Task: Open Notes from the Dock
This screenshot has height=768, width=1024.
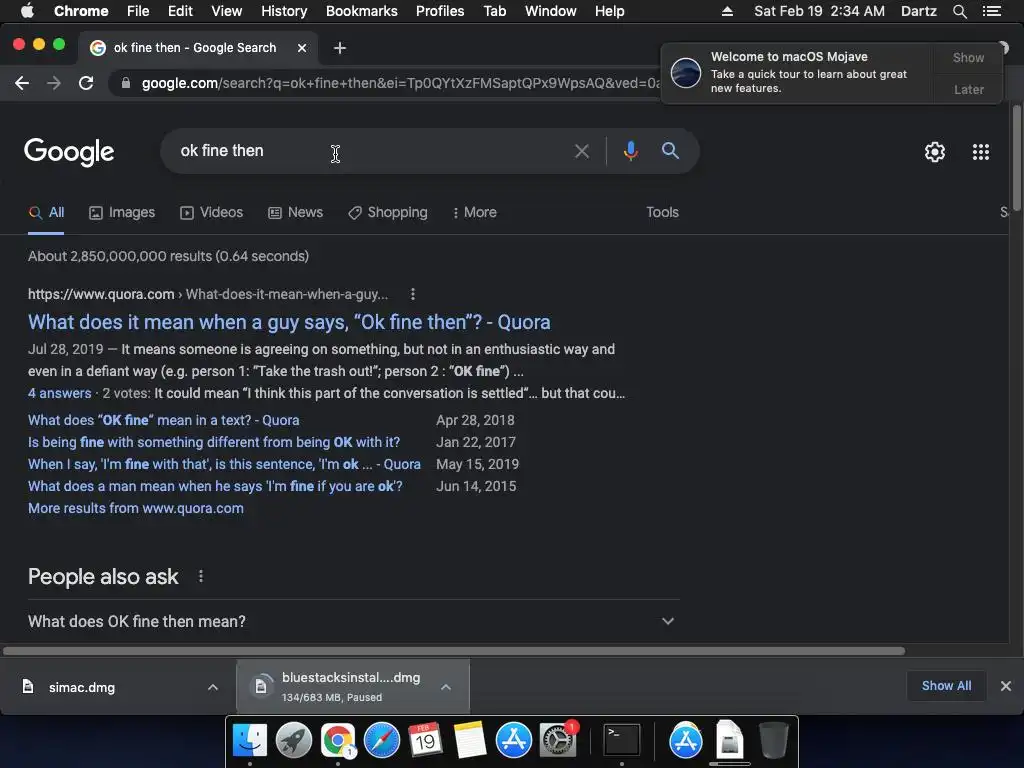Action: (x=470, y=740)
